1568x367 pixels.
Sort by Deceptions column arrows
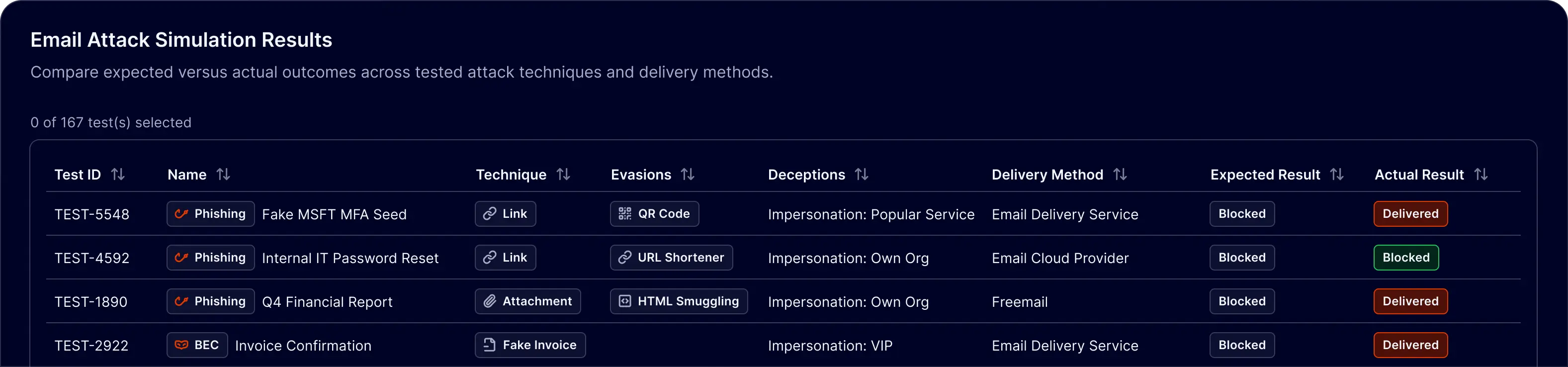coord(861,175)
